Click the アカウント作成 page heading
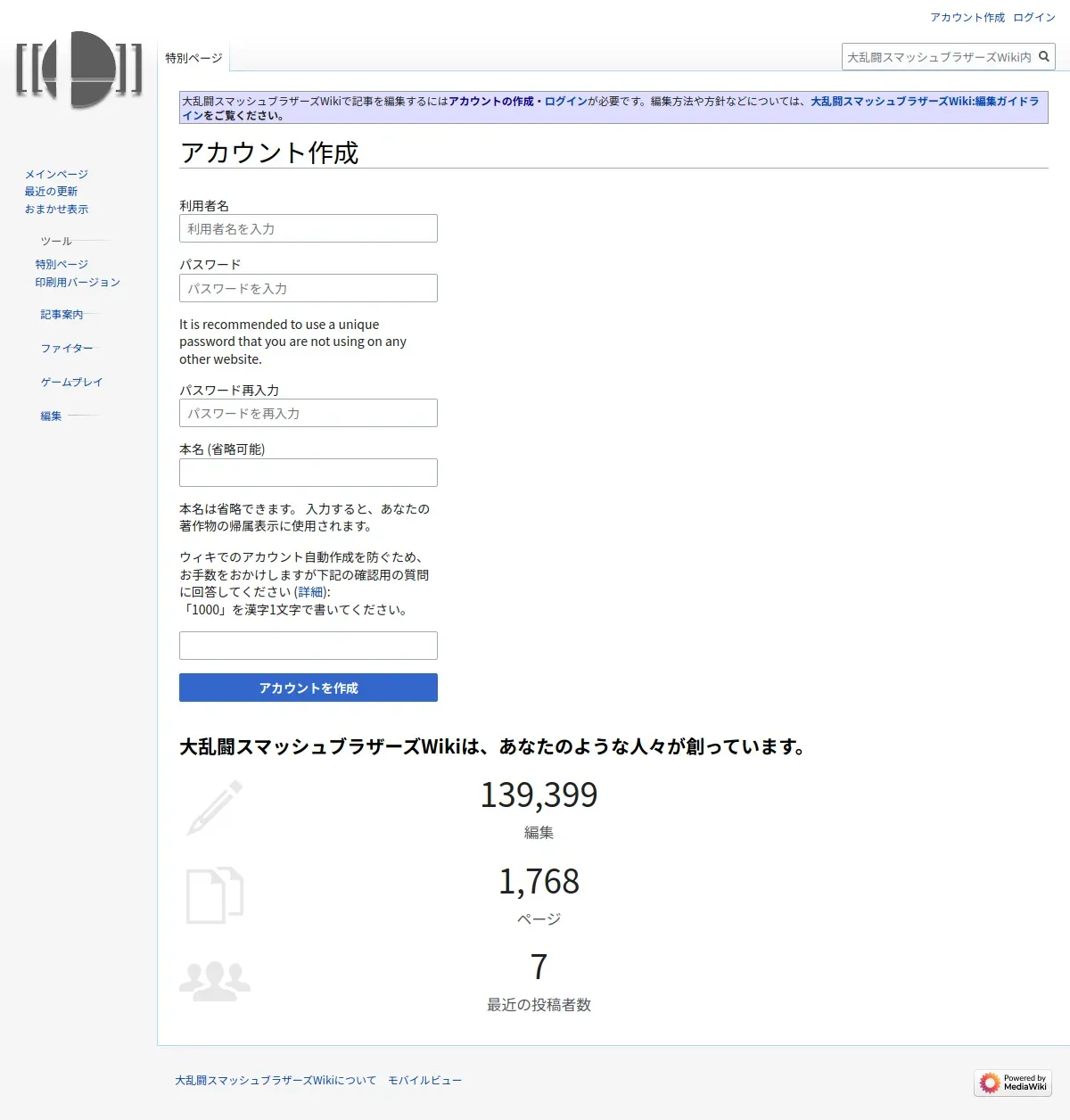The image size is (1070, 1120). 269,152
